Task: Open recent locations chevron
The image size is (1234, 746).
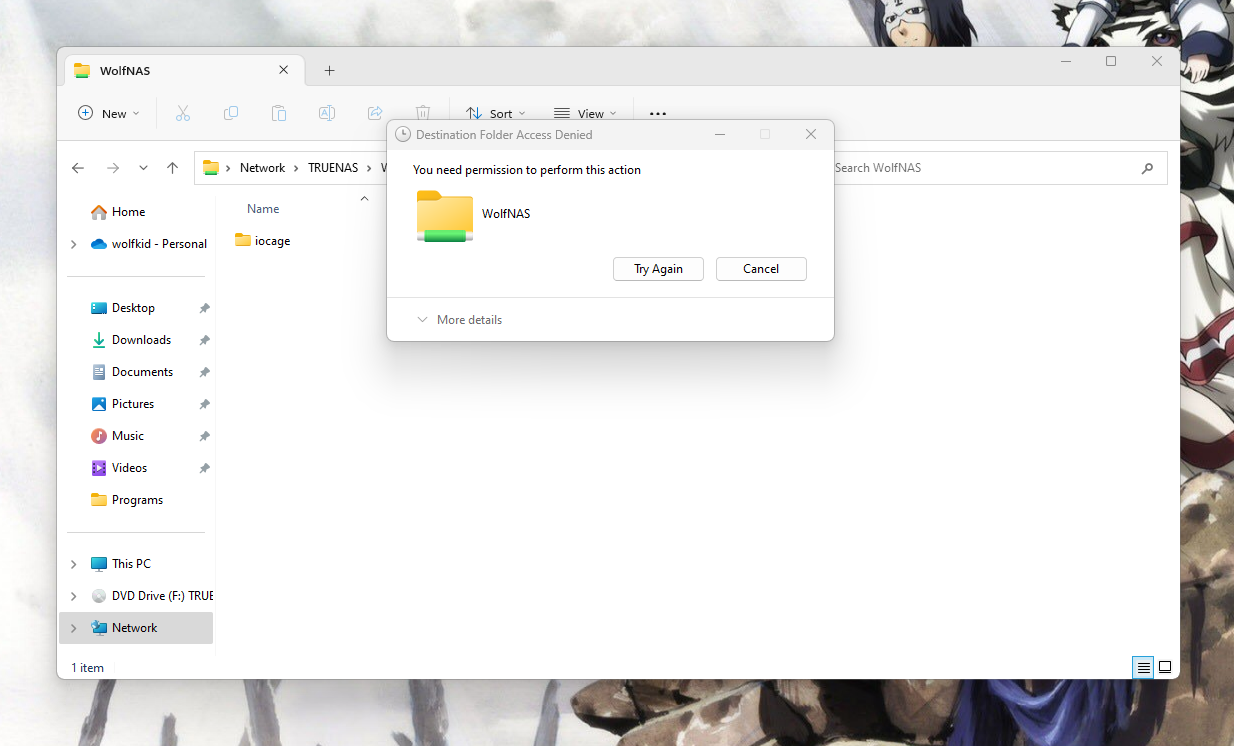Action: 143,168
